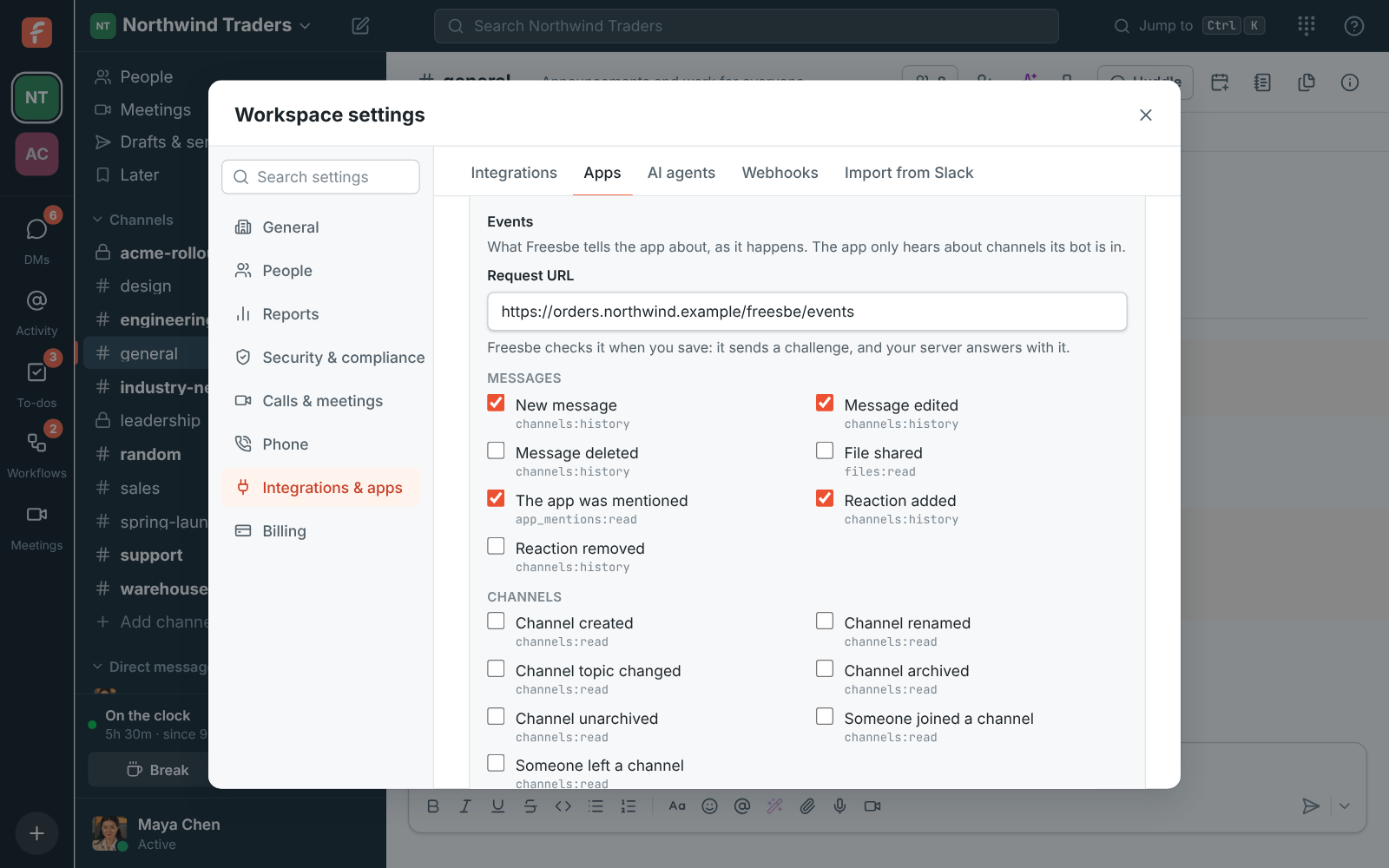
Task: Open Billing settings section
Action: [x=321, y=531]
